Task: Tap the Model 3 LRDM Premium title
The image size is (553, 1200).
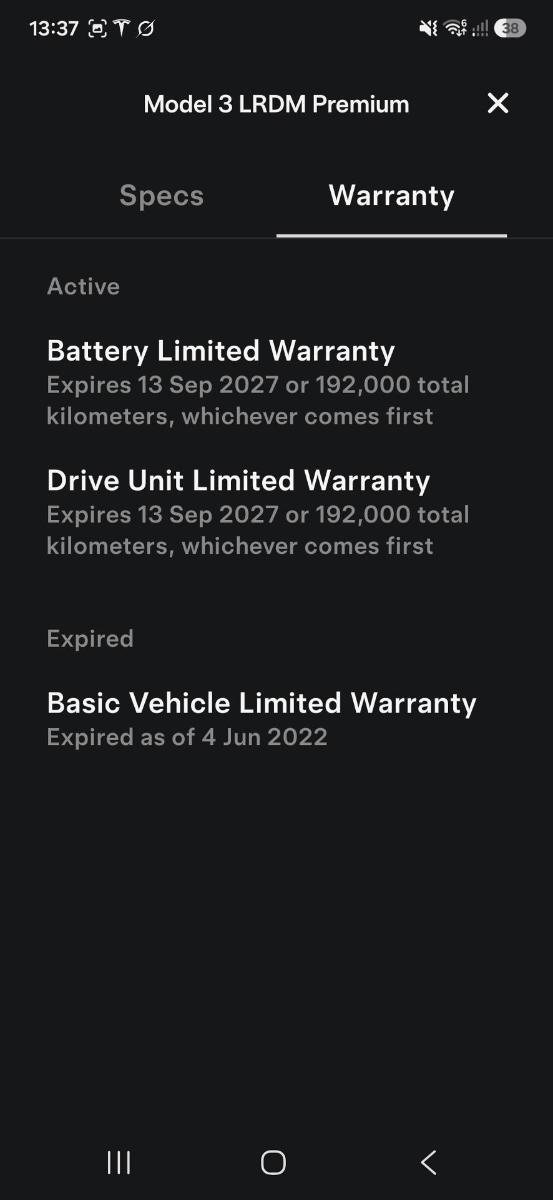Action: pos(276,104)
